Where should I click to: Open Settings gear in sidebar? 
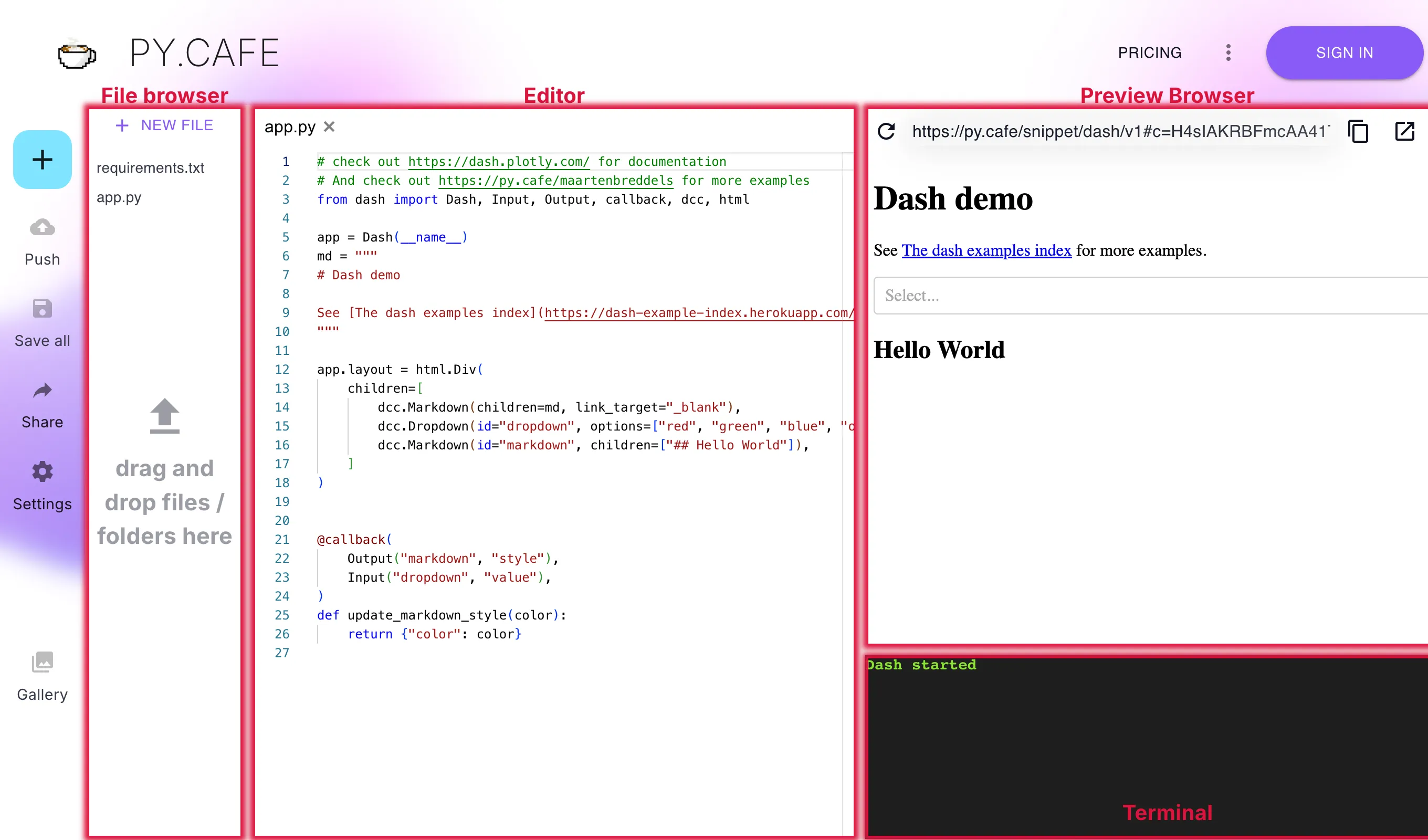pyautogui.click(x=43, y=471)
